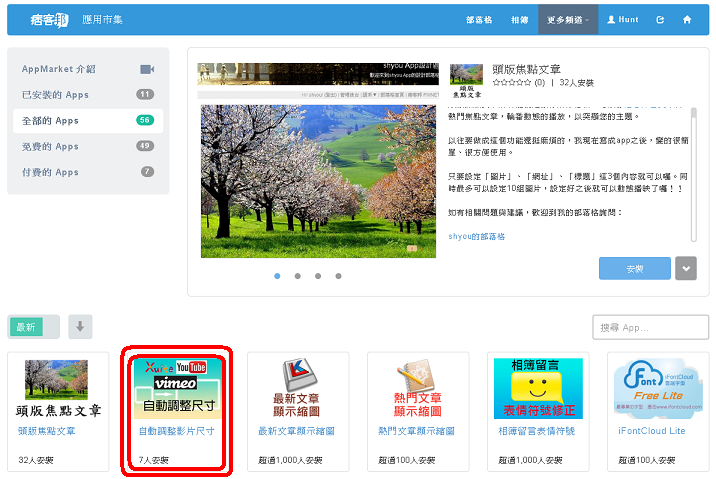Click the large cherry tree preview image

pyautogui.click(x=318, y=181)
